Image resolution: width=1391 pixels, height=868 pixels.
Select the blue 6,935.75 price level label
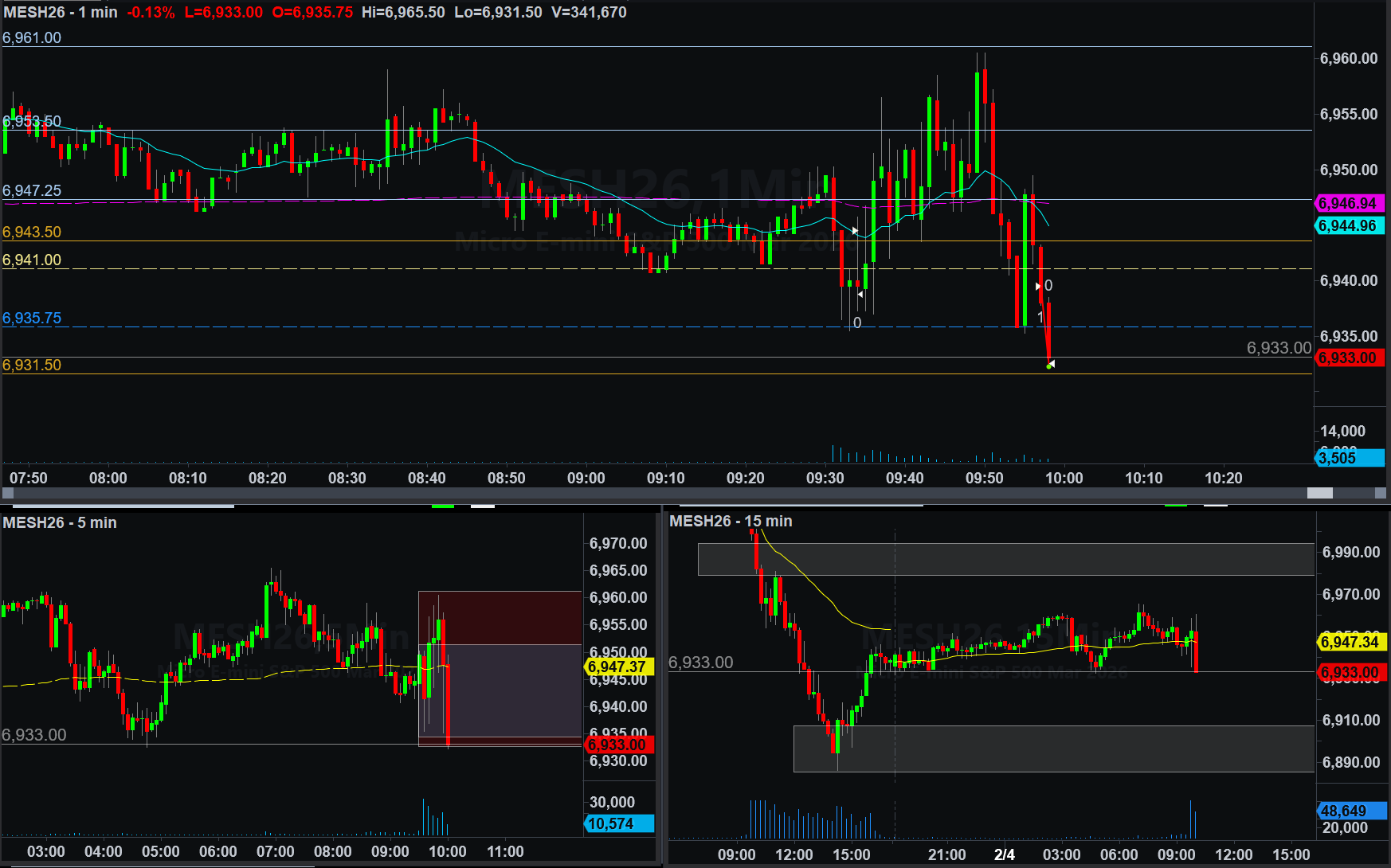click(32, 318)
